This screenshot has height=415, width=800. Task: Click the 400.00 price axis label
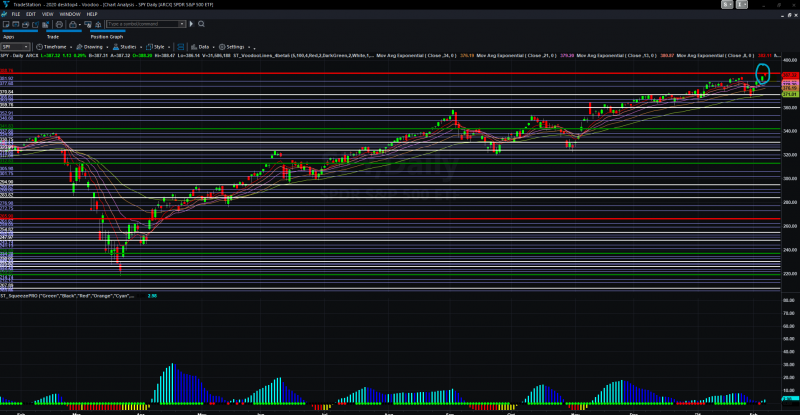click(x=790, y=61)
